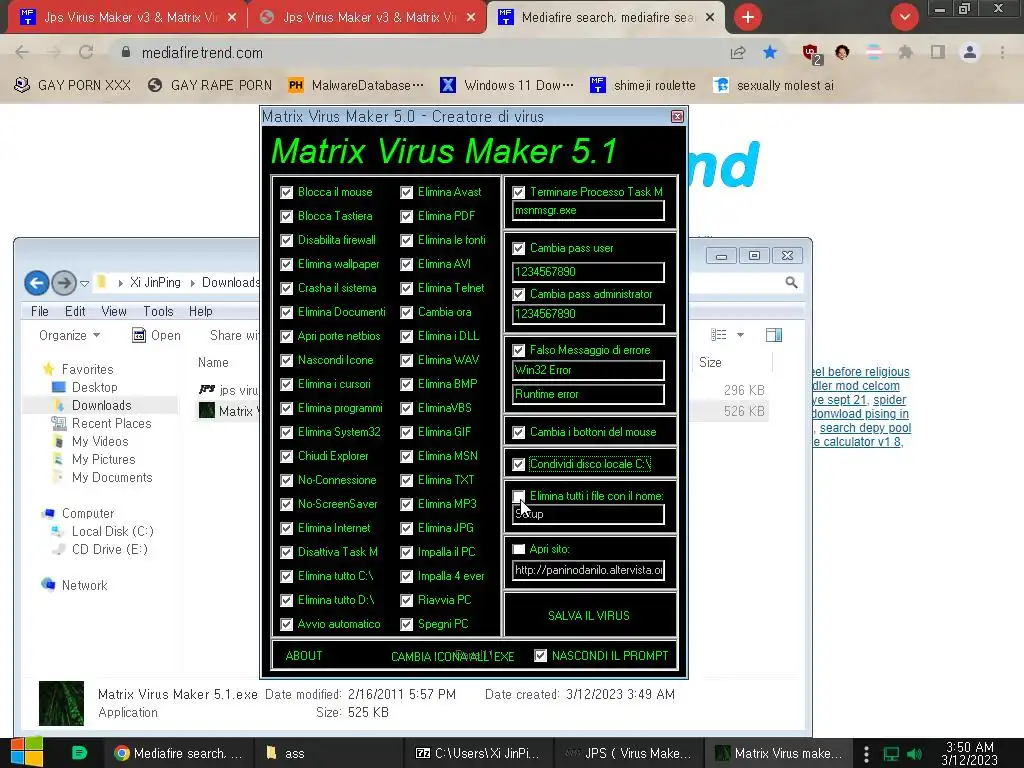Click uBlock shield extension icon
The image size is (1024, 768).
[x=812, y=54]
